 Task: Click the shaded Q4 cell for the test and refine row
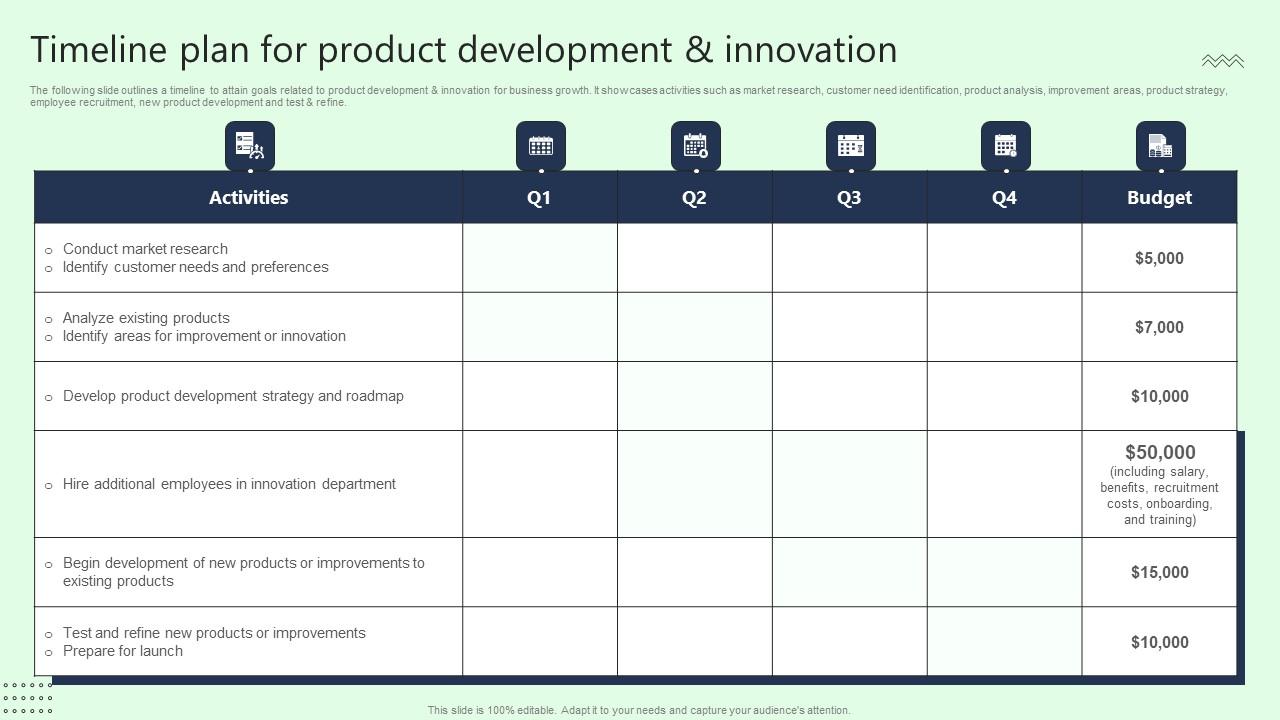click(1005, 642)
